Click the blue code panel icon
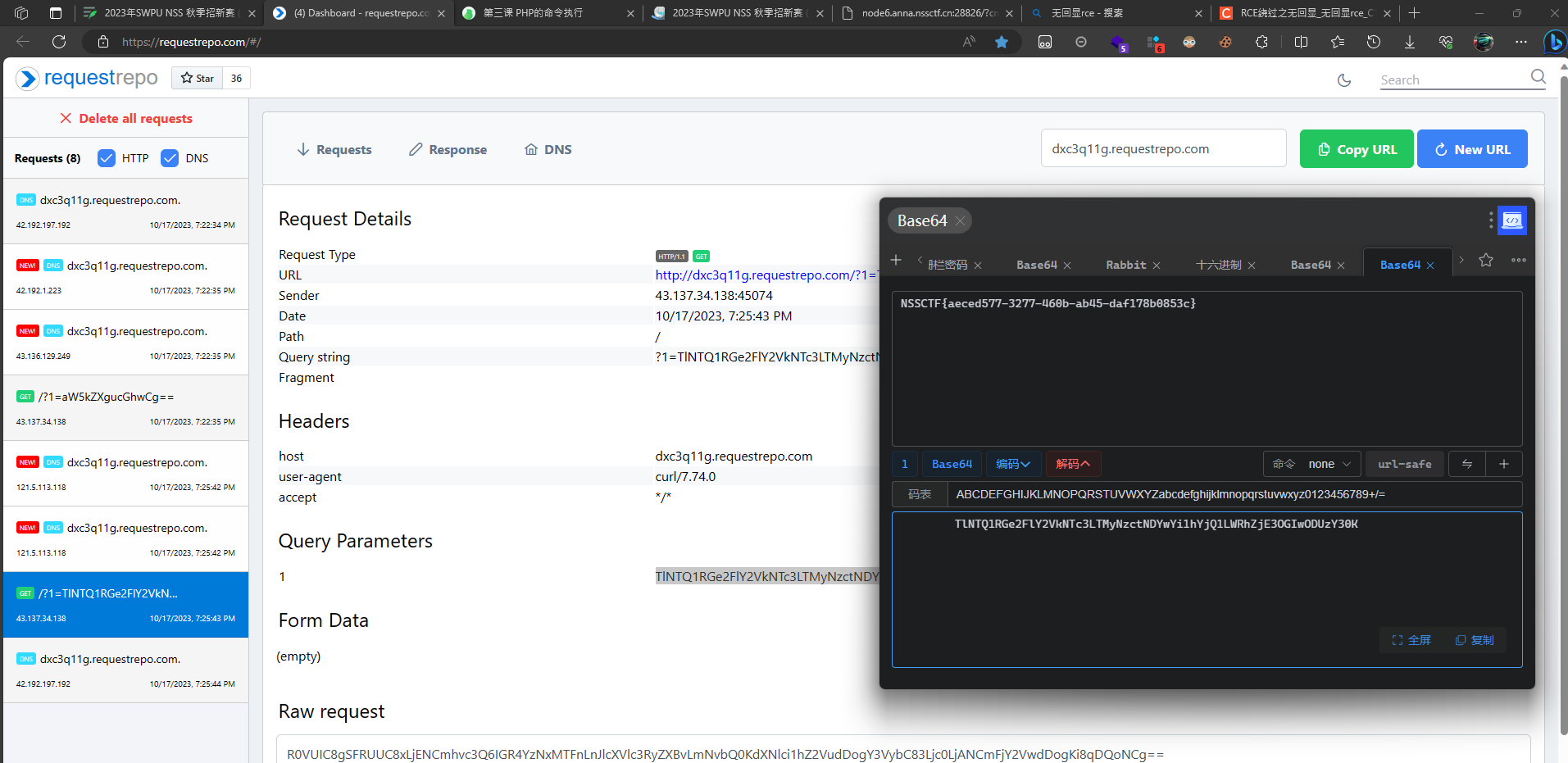The image size is (1568, 763). click(1512, 220)
